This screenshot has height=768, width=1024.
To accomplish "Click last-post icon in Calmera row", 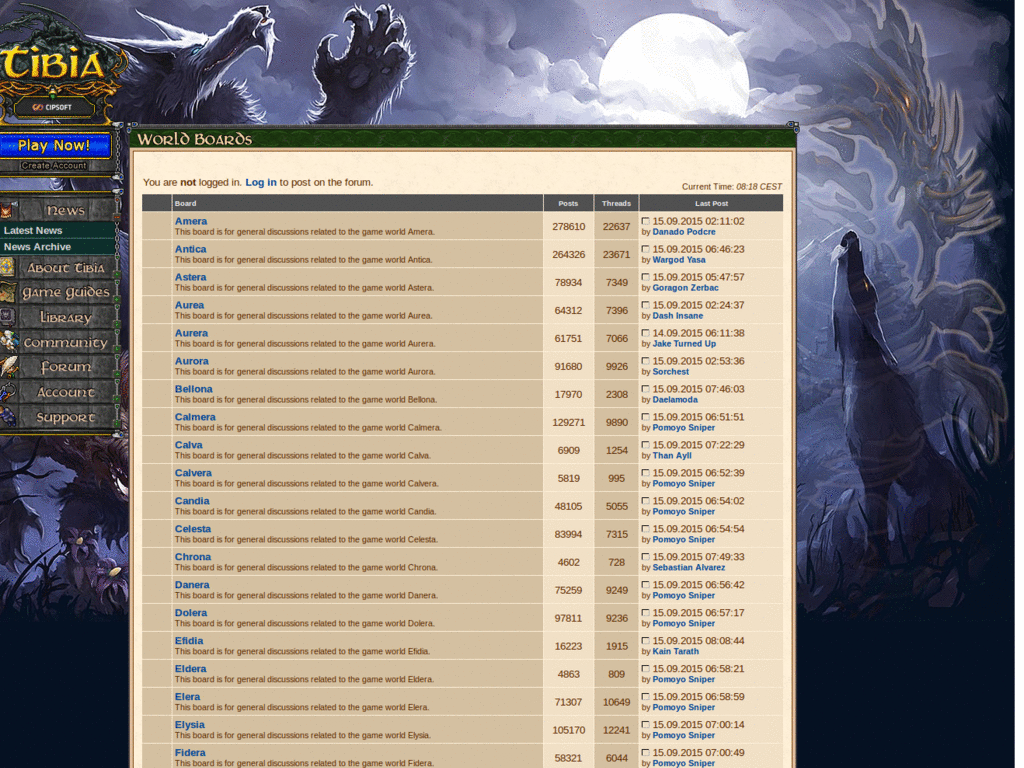I will 646,417.
